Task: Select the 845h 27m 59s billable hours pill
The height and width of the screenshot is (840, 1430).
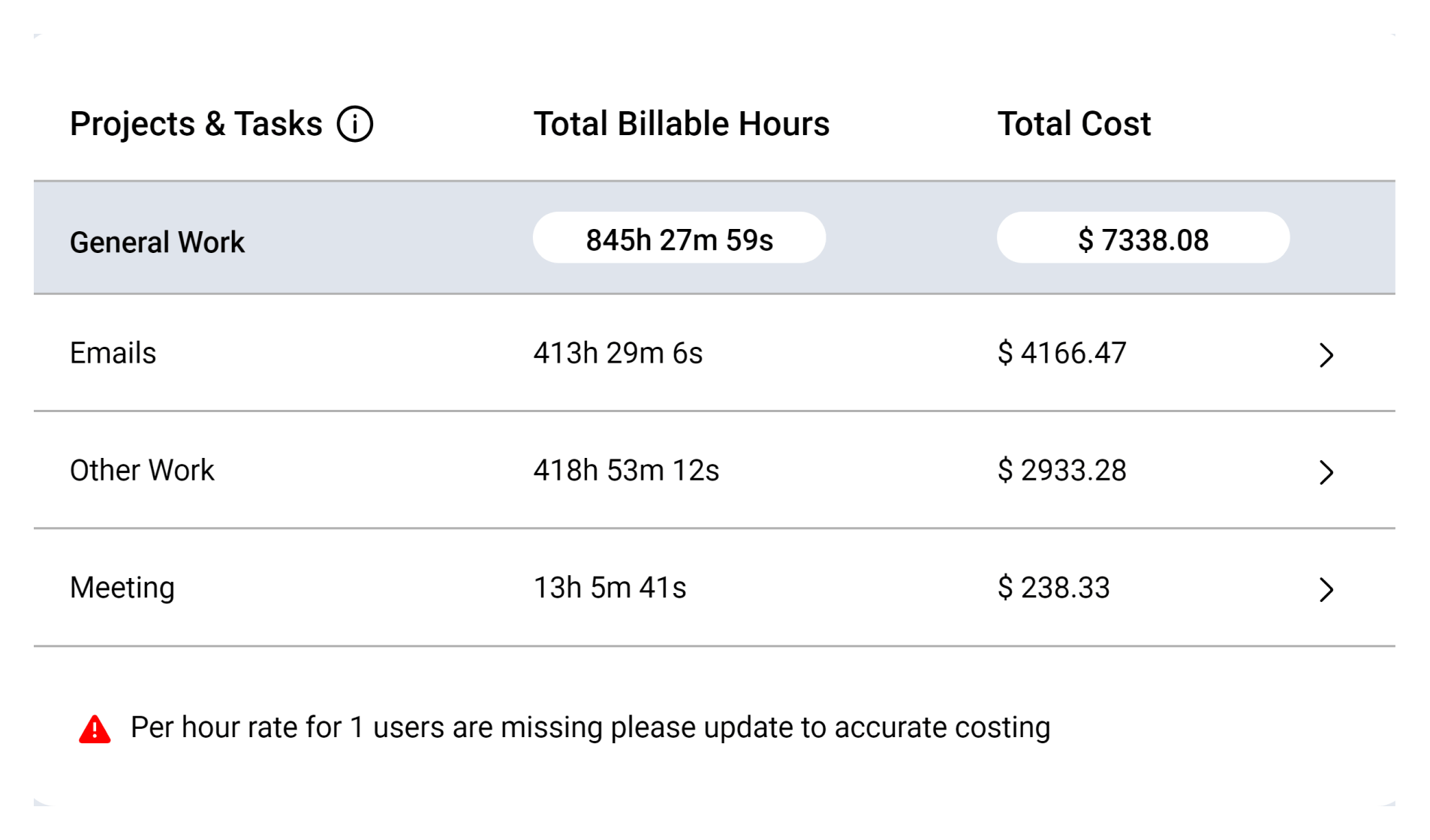Action: click(679, 238)
